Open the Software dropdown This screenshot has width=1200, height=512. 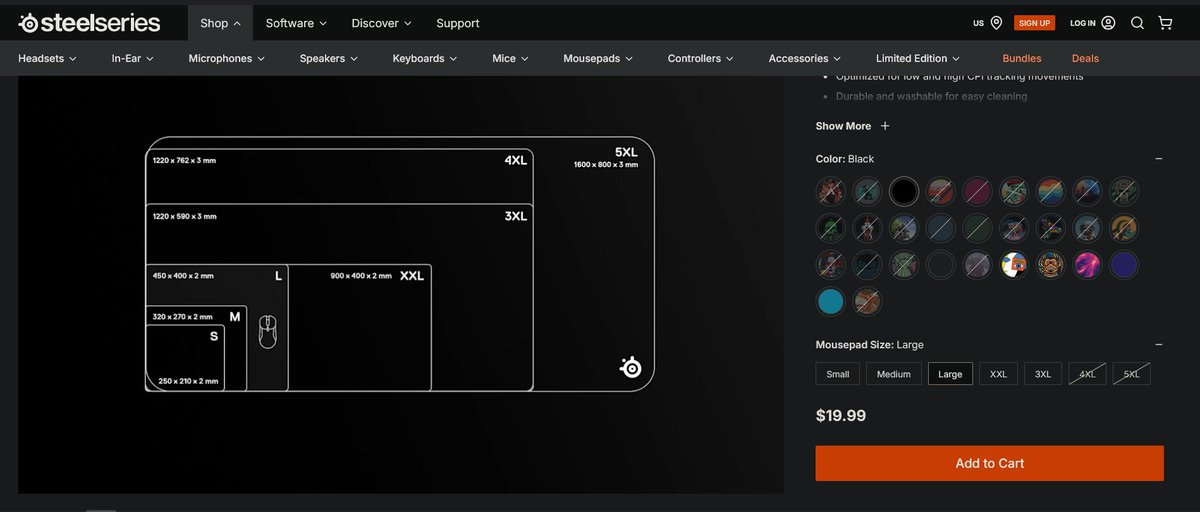[296, 23]
